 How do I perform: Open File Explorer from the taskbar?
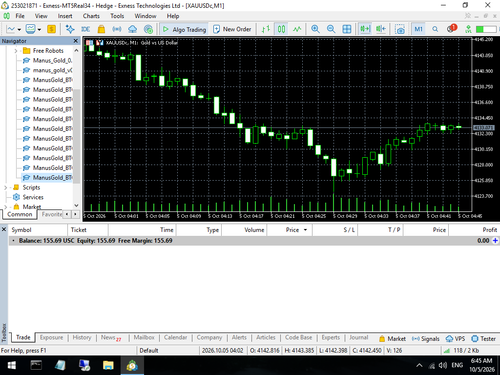click(108, 366)
